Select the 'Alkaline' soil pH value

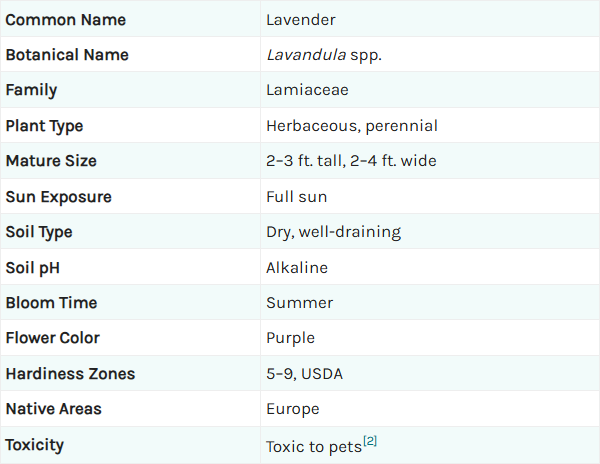(297, 267)
